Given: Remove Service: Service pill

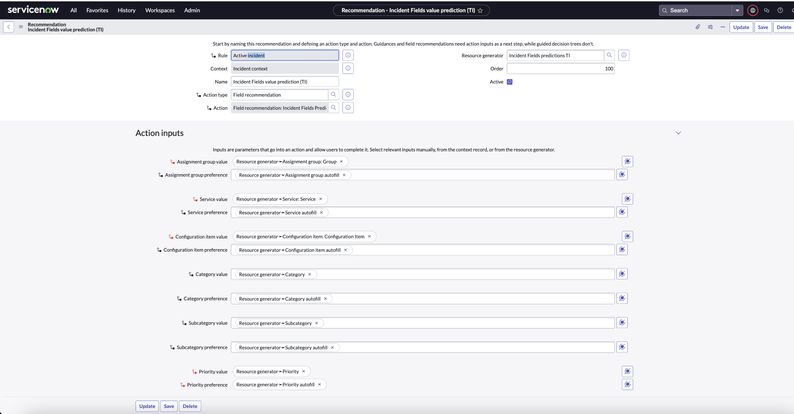Looking at the screenshot, I should (321, 199).
